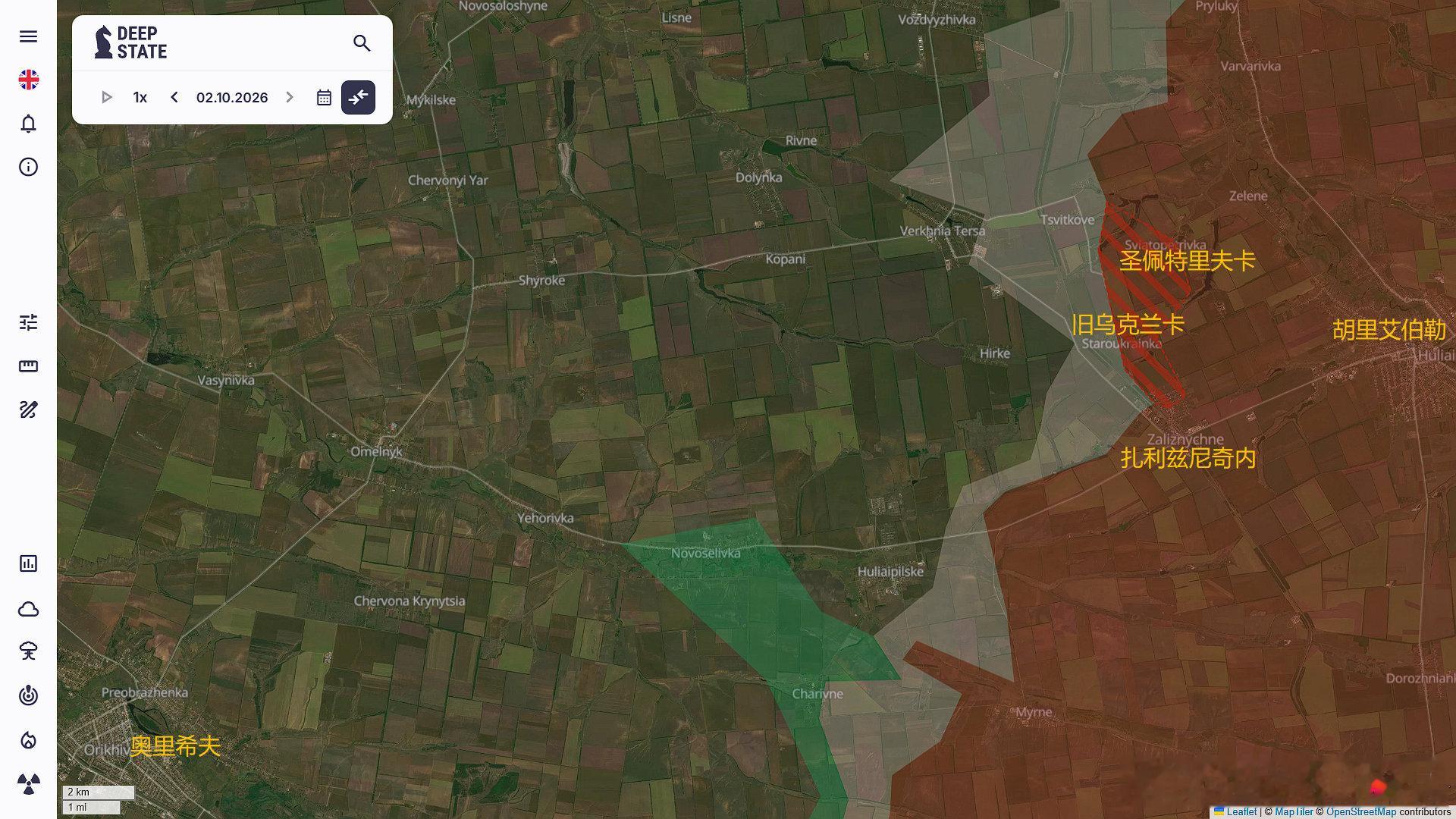Viewport: 1456px width, 819px height.
Task: Open the MapTiler attribution link
Action: click(x=1294, y=811)
